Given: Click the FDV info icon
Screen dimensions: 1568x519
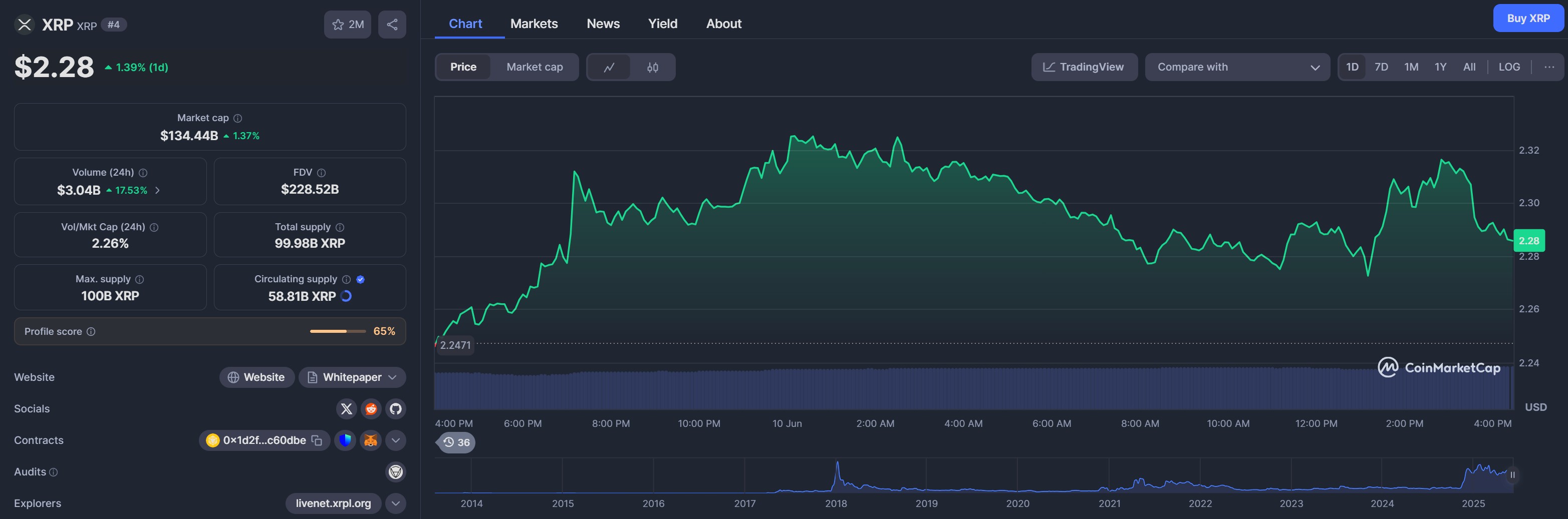Looking at the screenshot, I should coord(322,173).
